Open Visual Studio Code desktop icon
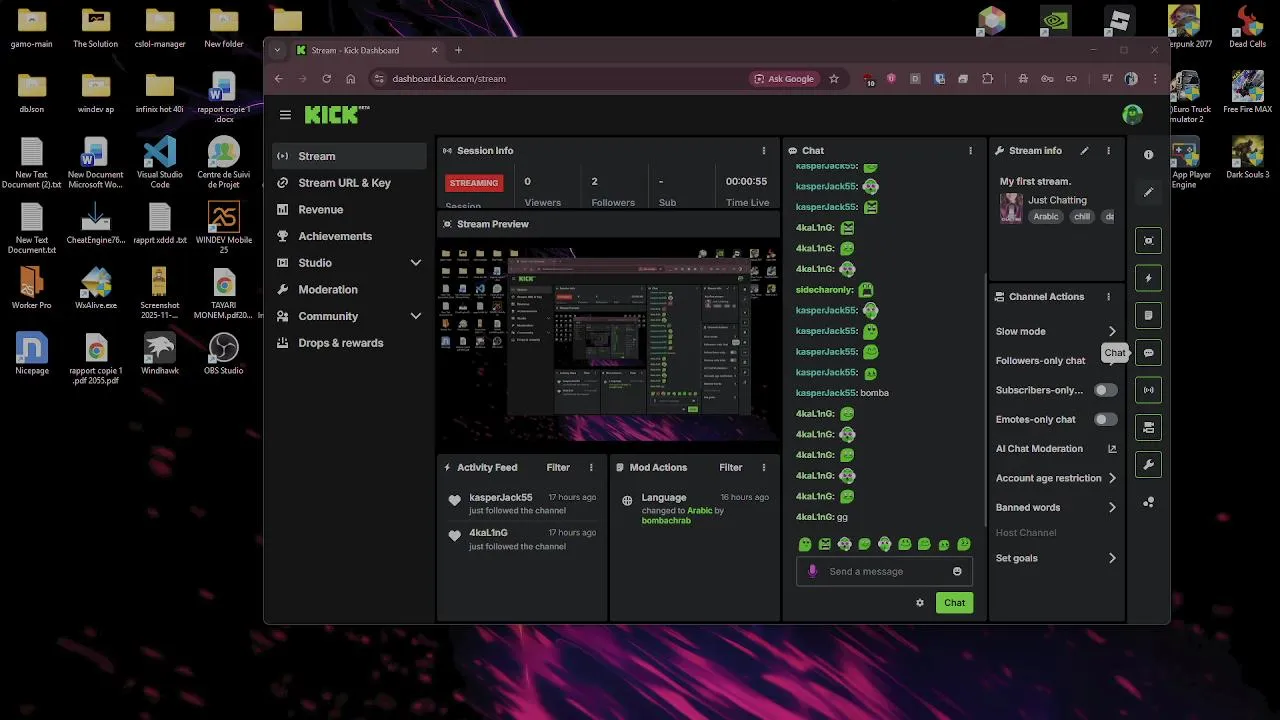Image resolution: width=1280 pixels, height=720 pixels. click(160, 162)
